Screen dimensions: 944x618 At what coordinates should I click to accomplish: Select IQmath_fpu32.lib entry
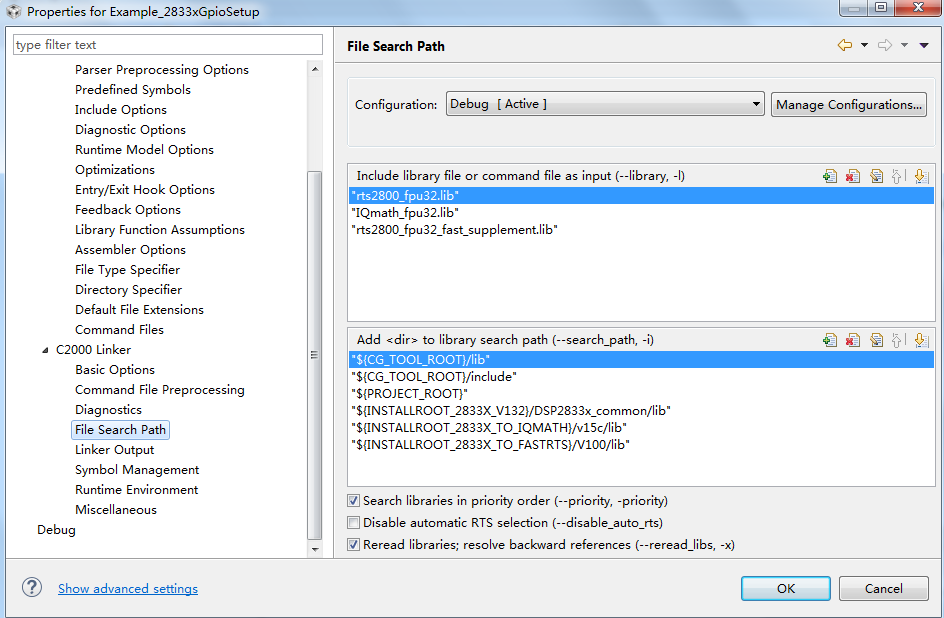click(641, 212)
